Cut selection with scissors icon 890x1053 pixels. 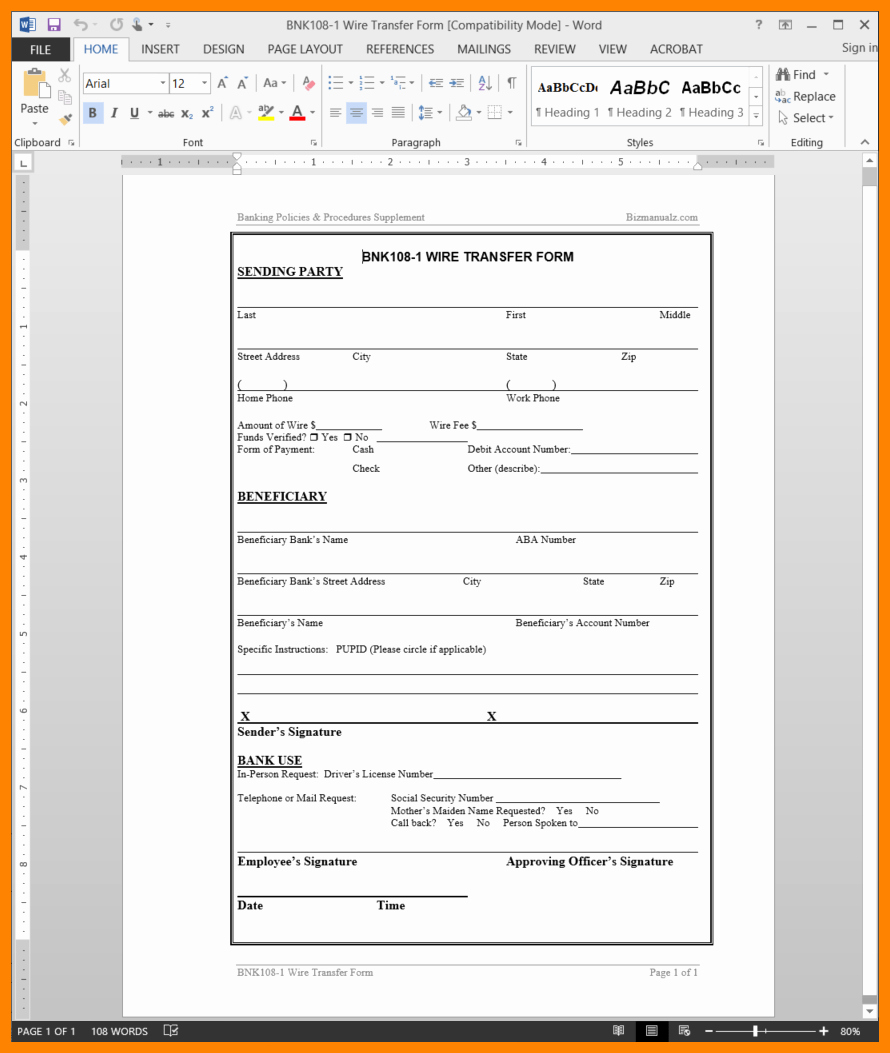pos(64,75)
